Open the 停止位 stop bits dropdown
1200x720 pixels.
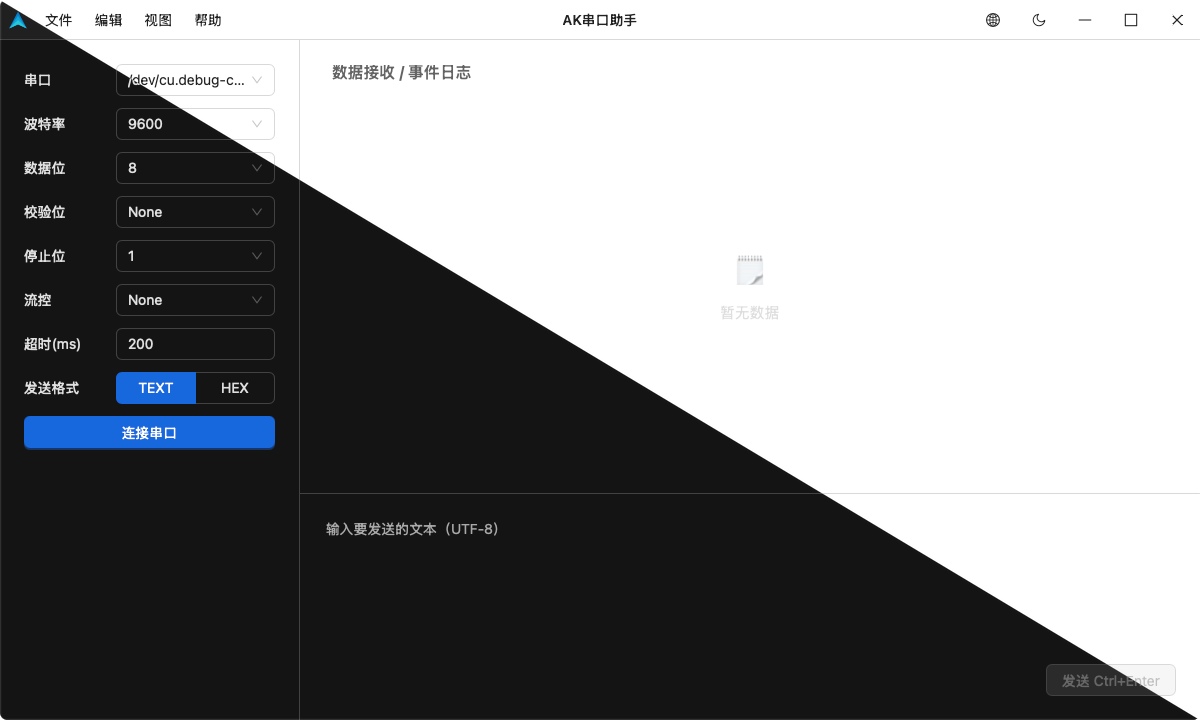click(195, 256)
